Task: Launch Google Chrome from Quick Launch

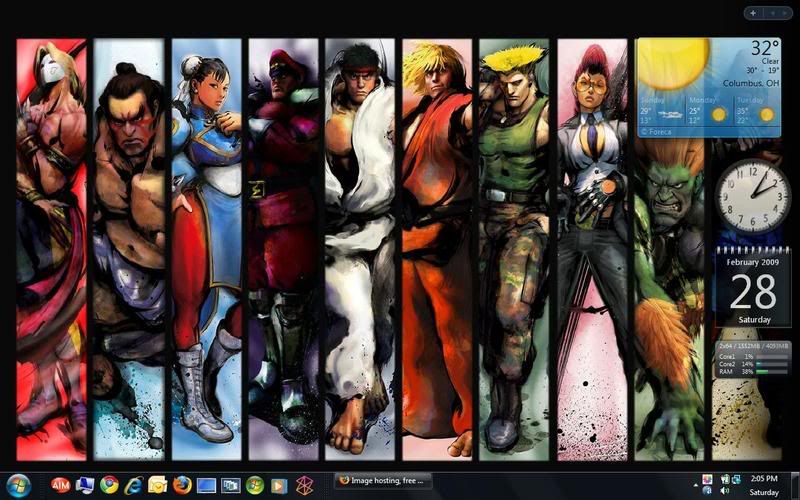Action: click(x=109, y=484)
